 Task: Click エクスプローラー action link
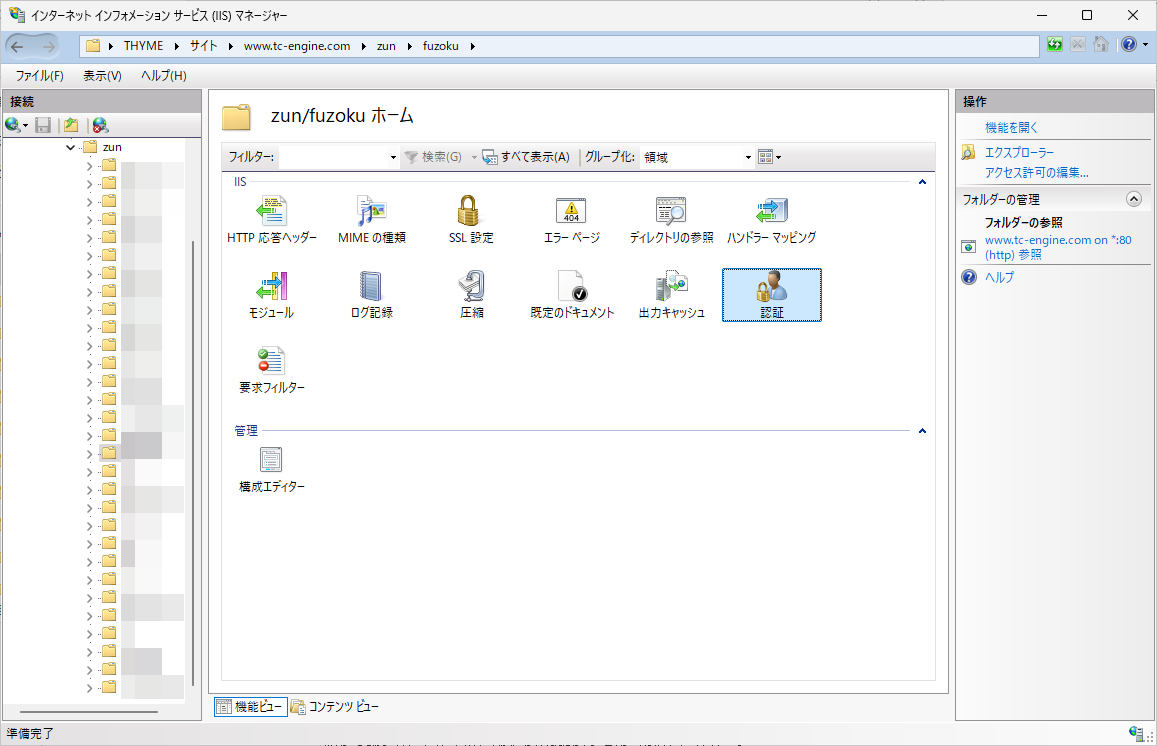point(1019,153)
